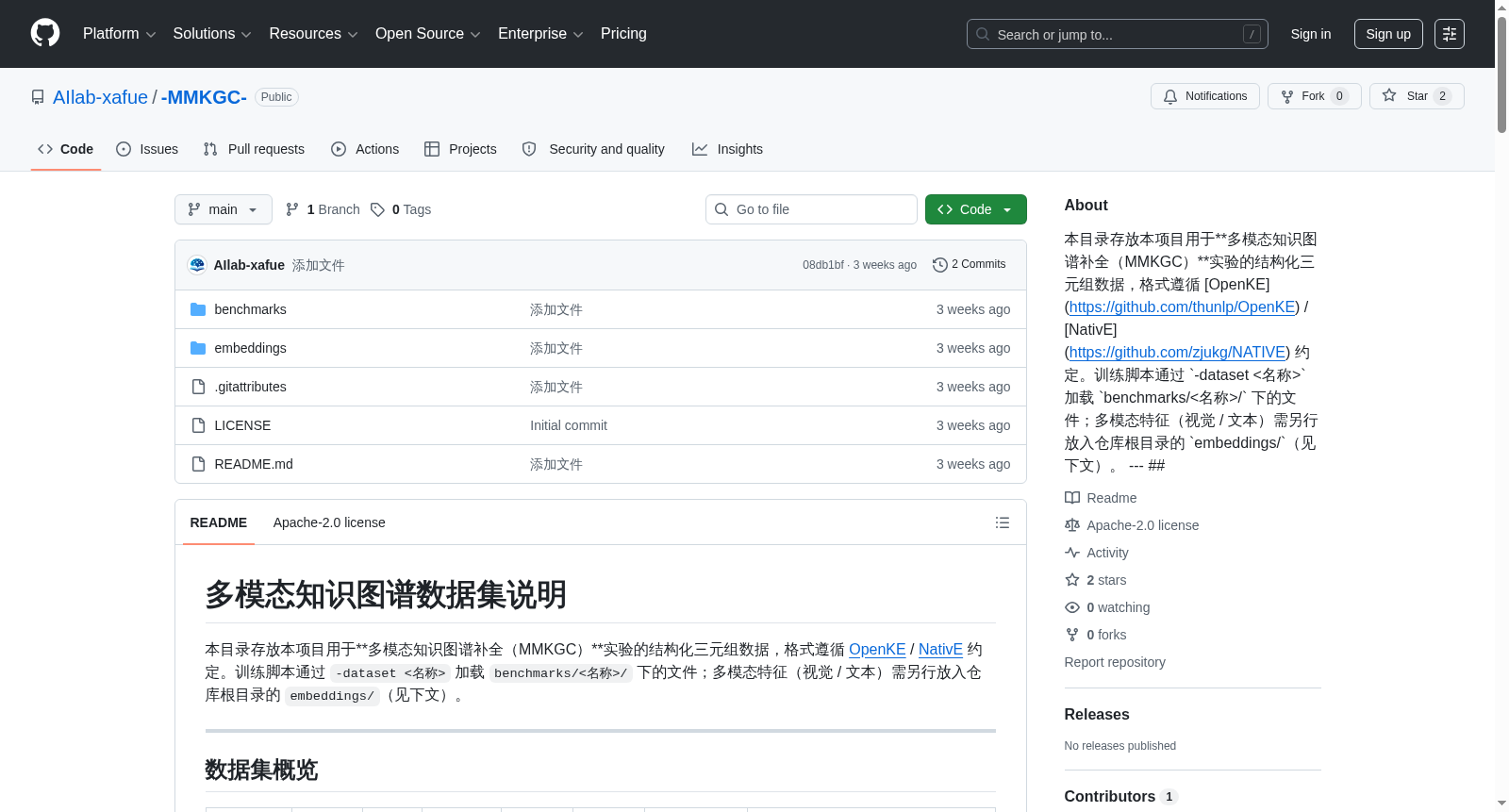This screenshot has height=812, width=1509.
Task: Click the shield icon on Security and quality
Action: click(529, 149)
